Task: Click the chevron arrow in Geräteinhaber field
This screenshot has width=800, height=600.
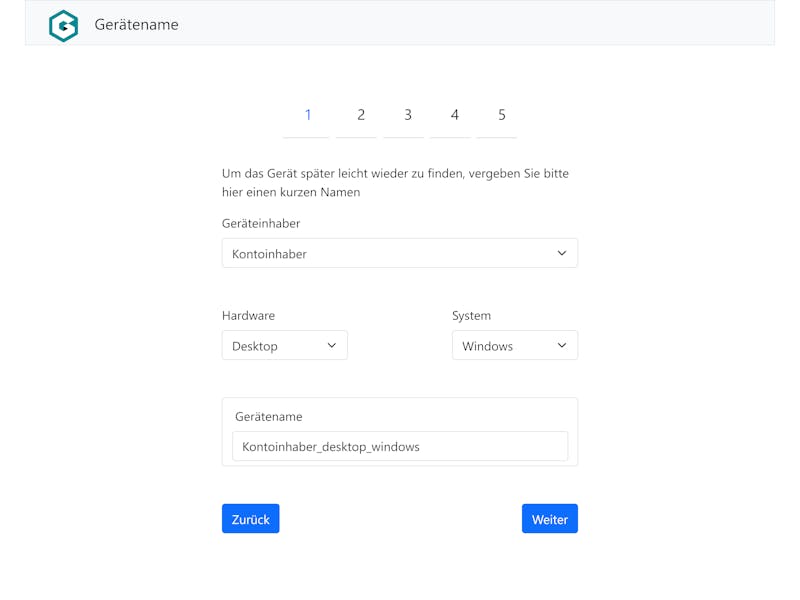Action: 562,253
